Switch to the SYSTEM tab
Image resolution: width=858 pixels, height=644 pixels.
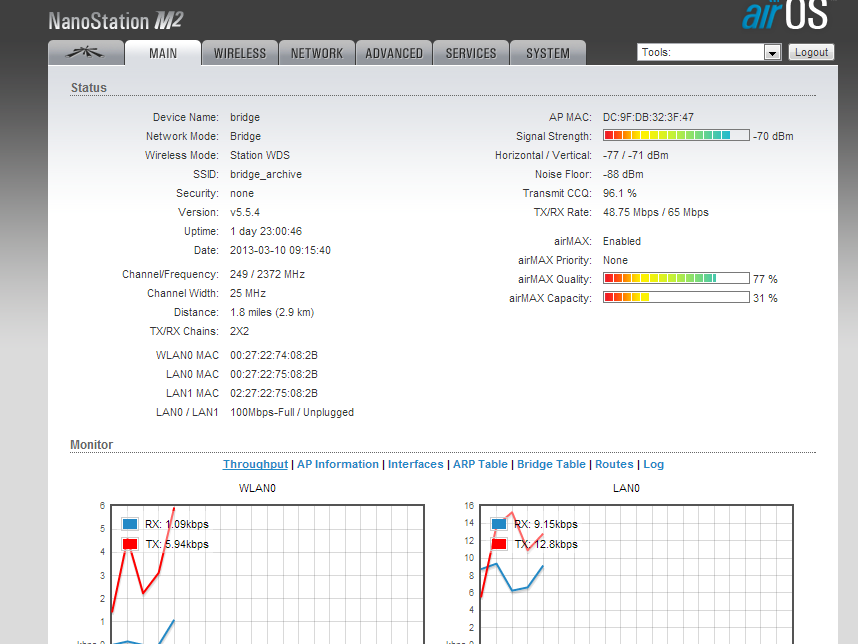(548, 53)
